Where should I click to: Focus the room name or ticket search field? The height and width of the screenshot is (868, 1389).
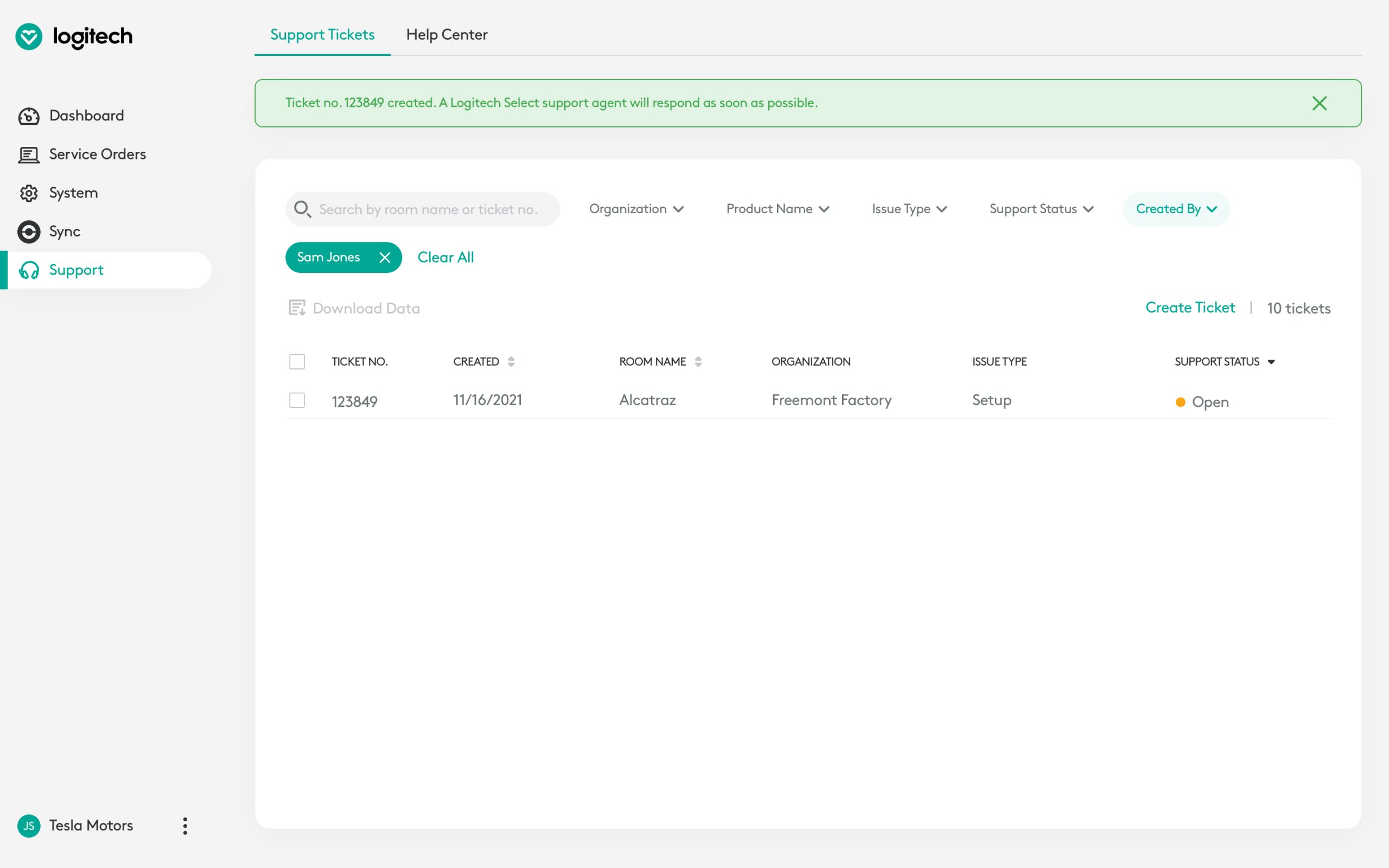pos(423,209)
